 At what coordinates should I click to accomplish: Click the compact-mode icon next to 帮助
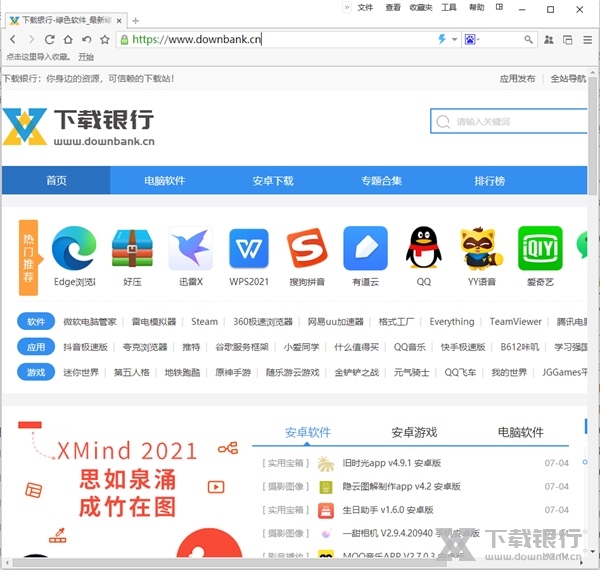pyautogui.click(x=499, y=7)
